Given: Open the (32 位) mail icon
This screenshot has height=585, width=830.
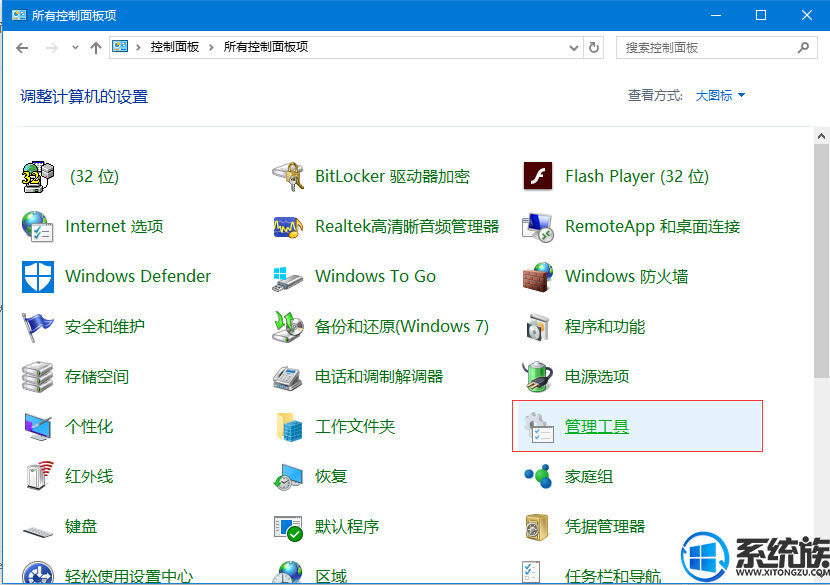Looking at the screenshot, I should pyautogui.click(x=38, y=177).
